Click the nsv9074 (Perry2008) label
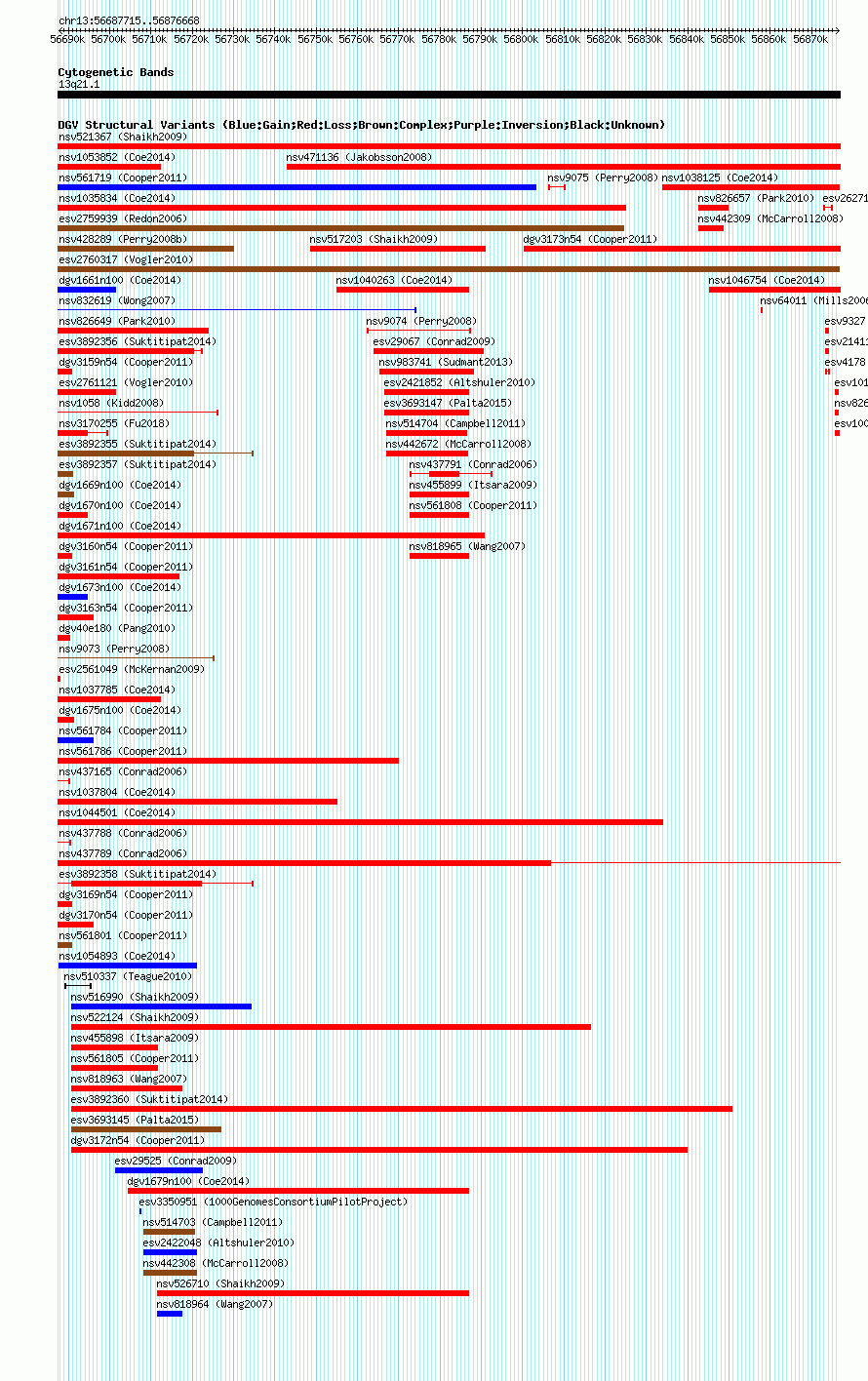The image size is (868, 1381). tap(421, 321)
